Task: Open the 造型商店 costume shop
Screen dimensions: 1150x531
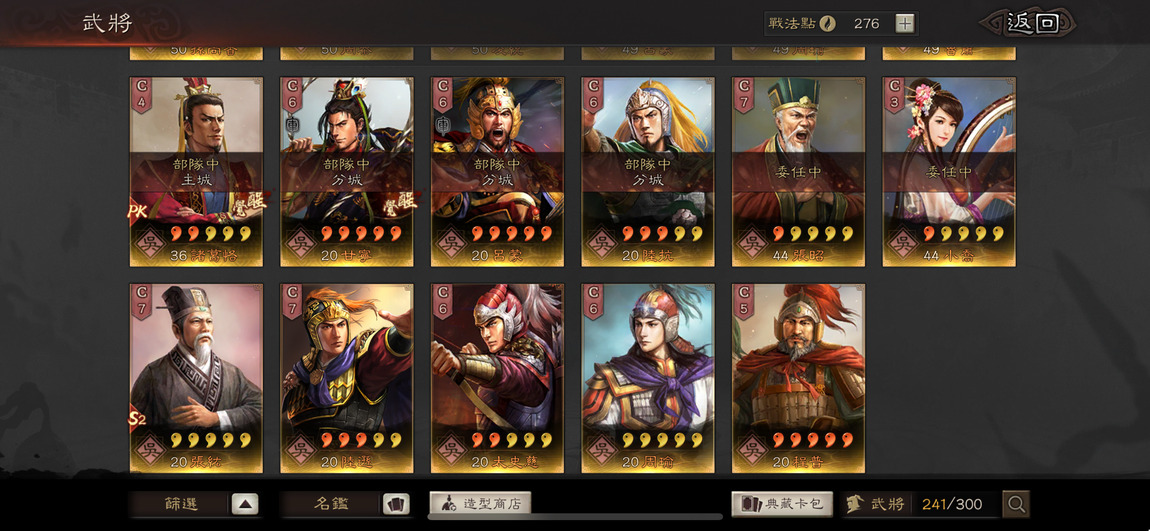Action: 480,504
